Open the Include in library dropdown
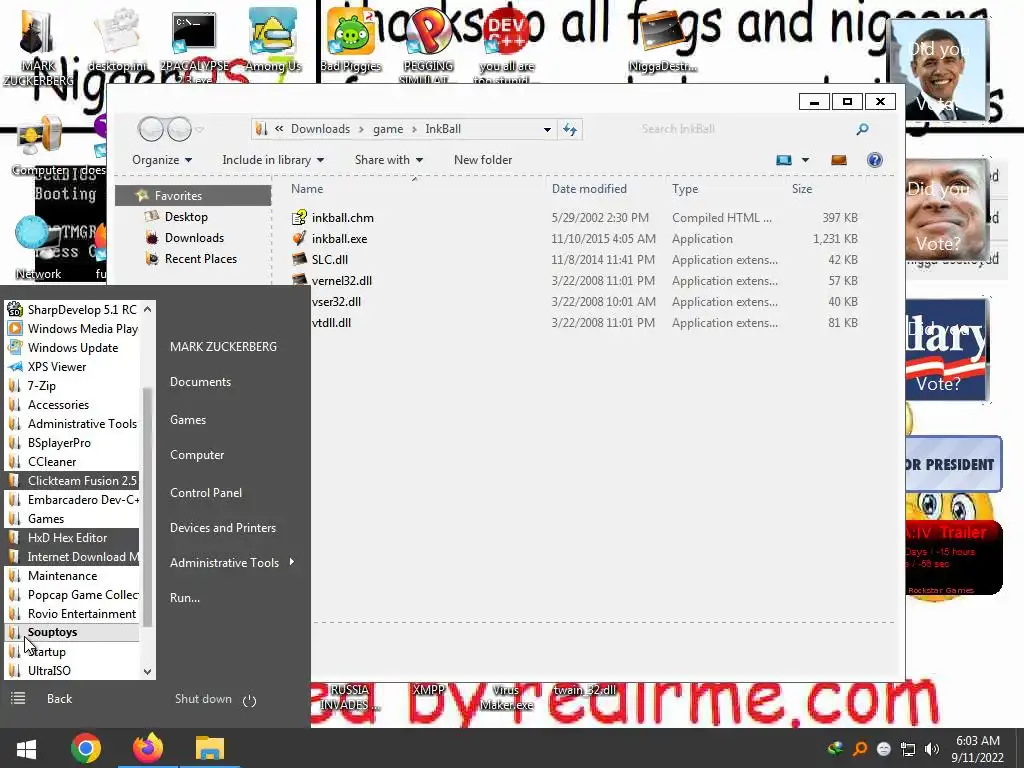The height and width of the screenshot is (768, 1024). [x=273, y=160]
